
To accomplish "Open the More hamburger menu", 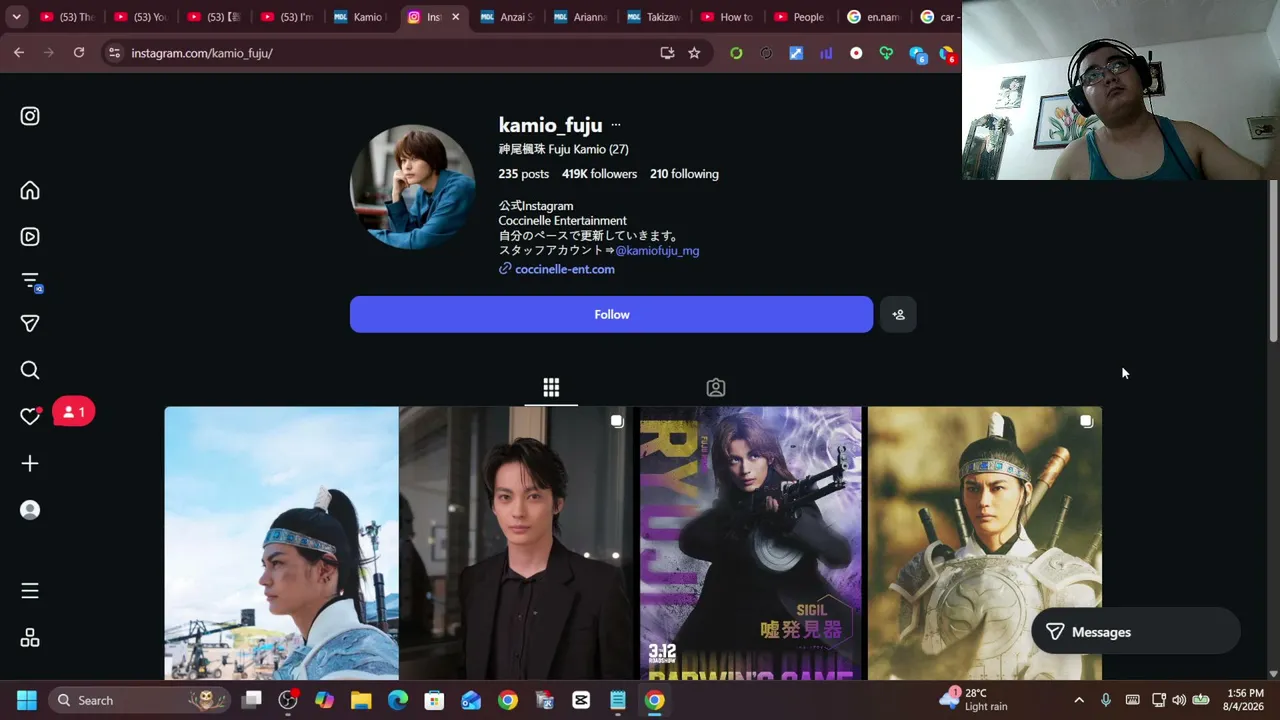I will coord(30,591).
